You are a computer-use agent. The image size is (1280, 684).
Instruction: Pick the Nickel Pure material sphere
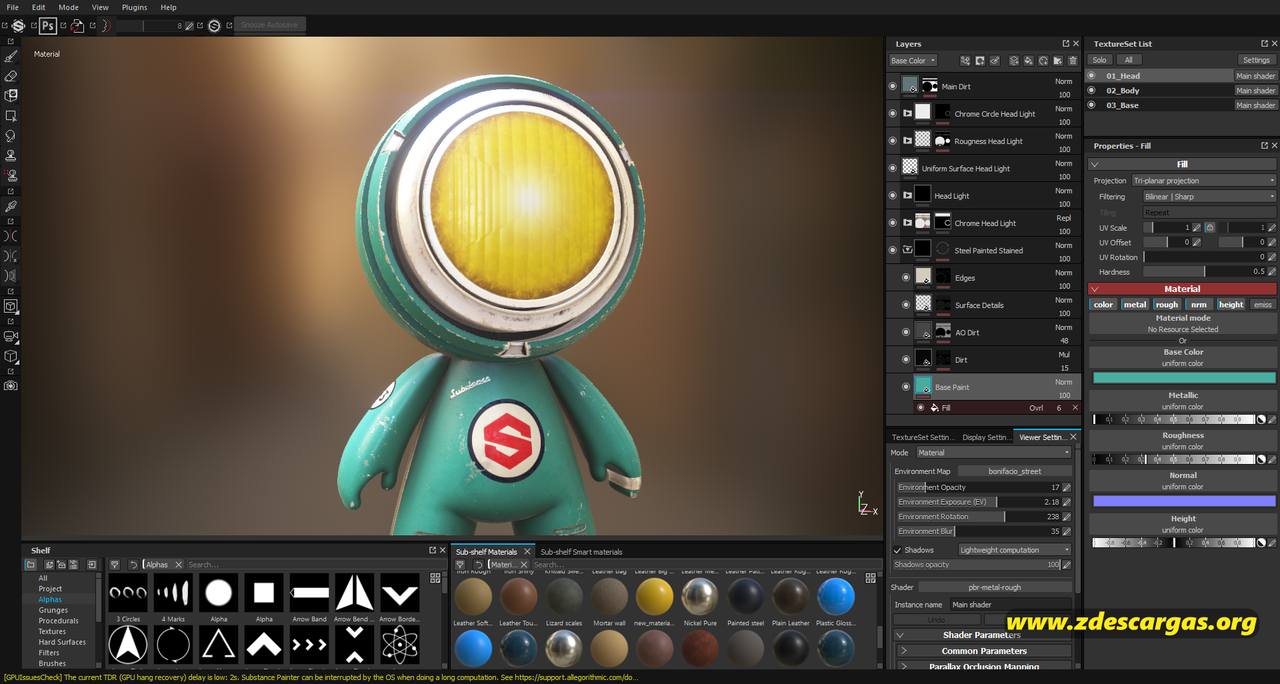tap(699, 596)
